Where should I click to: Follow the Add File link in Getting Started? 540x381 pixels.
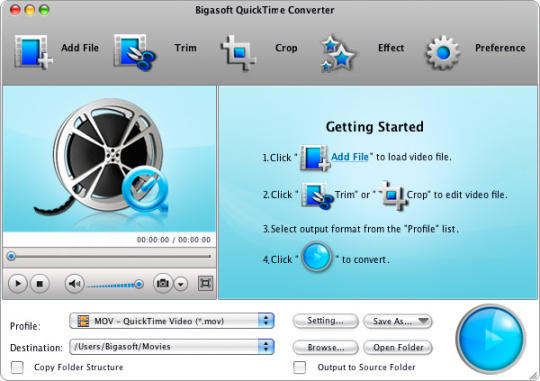(350, 157)
